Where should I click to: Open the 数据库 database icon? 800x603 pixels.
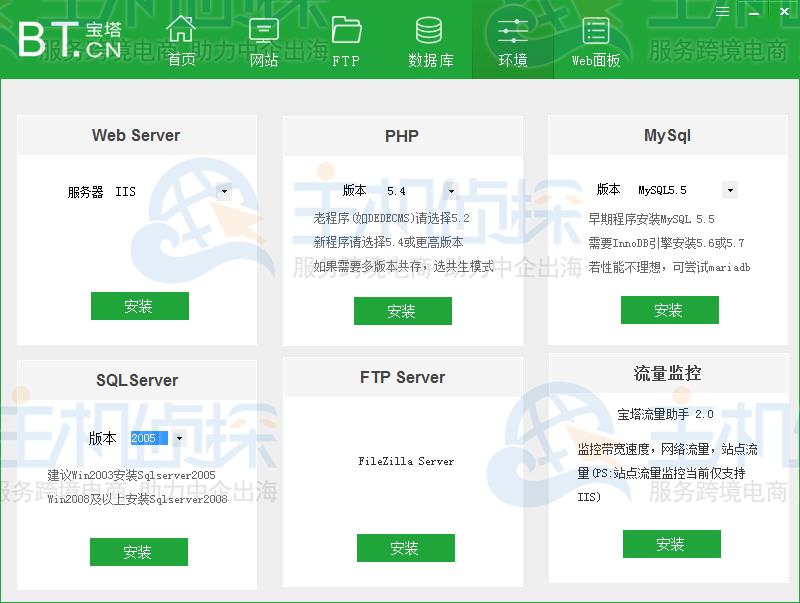(429, 30)
